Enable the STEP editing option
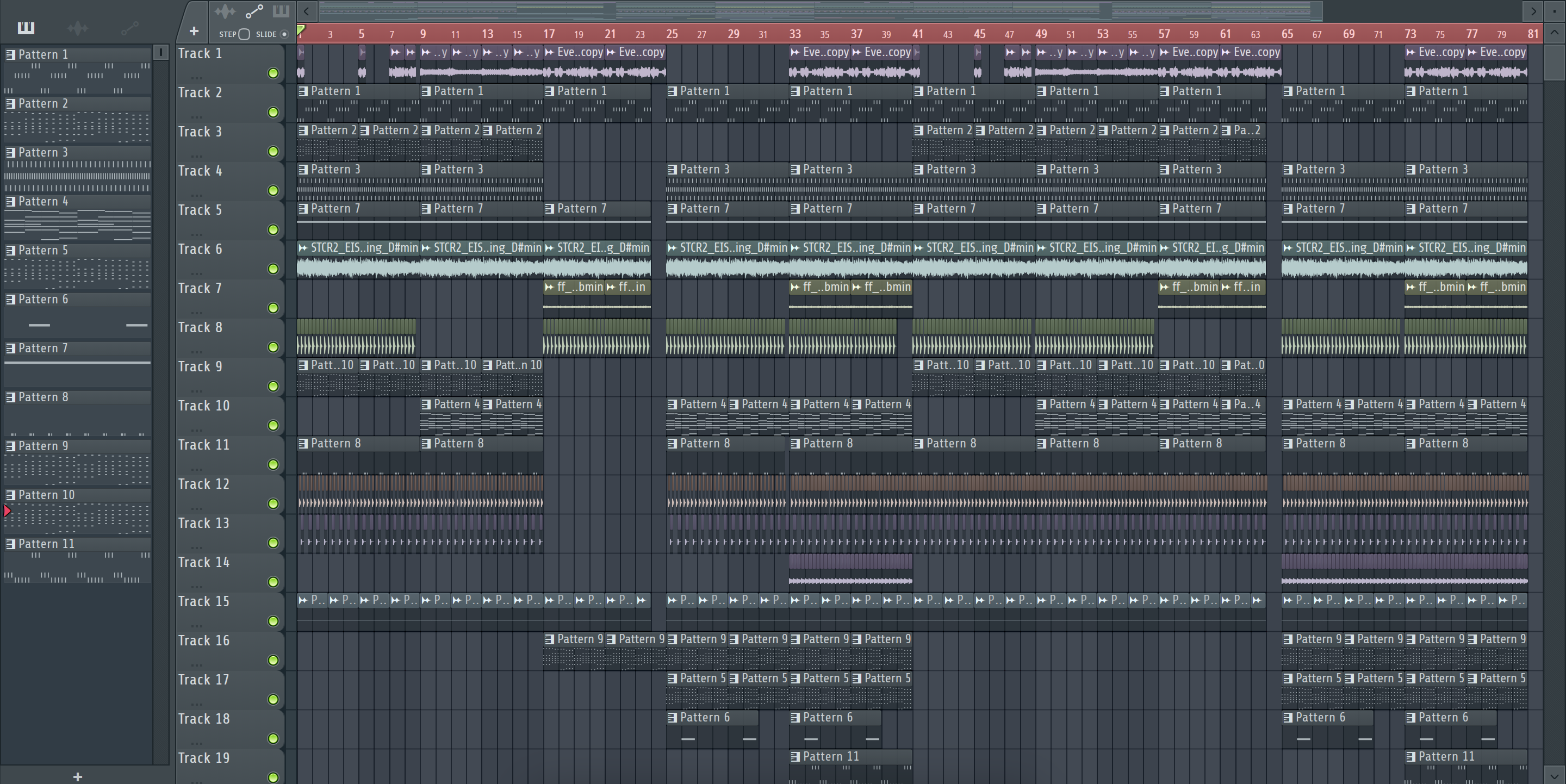This screenshot has width=1566, height=784. point(244,34)
